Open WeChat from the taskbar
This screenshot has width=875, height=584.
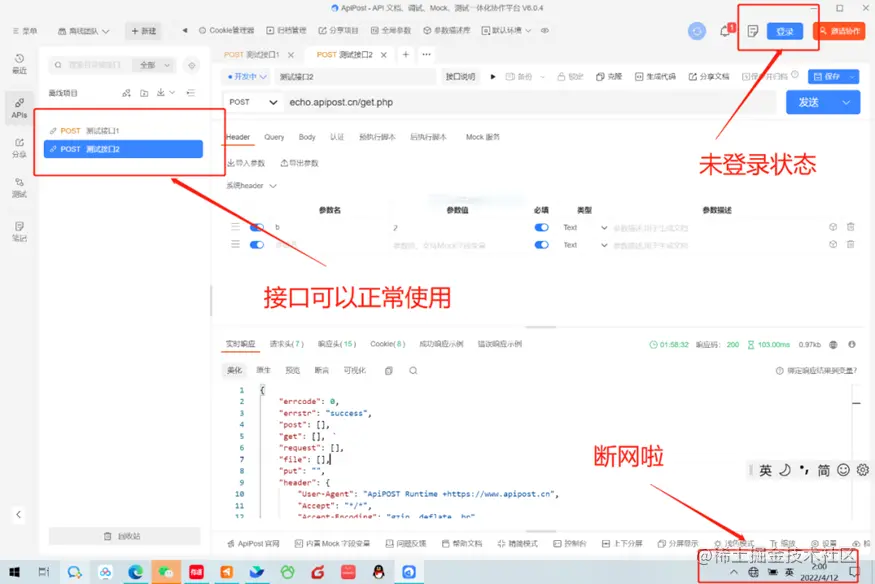pyautogui.click(x=166, y=572)
